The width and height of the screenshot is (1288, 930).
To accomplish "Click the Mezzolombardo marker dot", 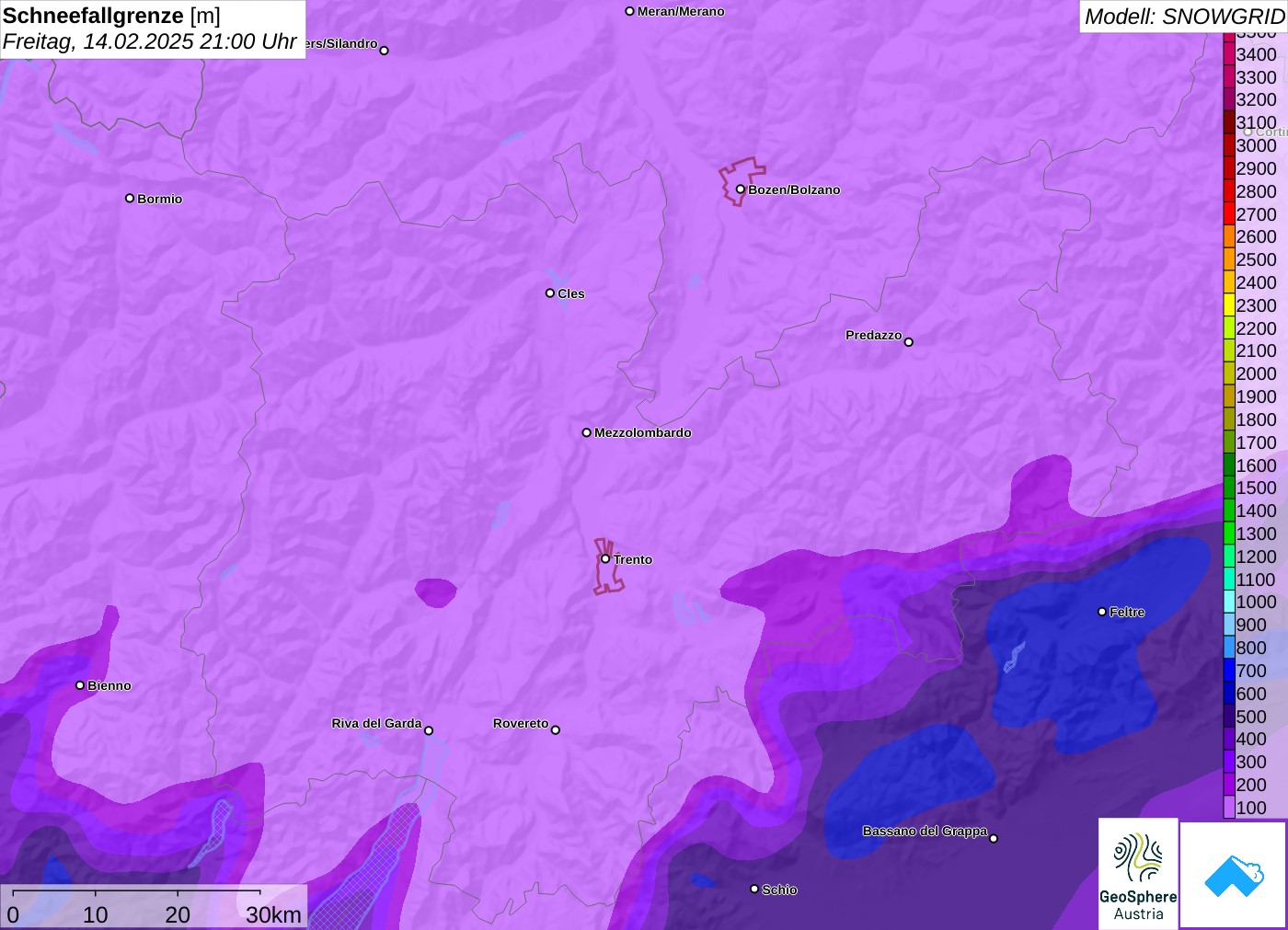I will pos(587,432).
